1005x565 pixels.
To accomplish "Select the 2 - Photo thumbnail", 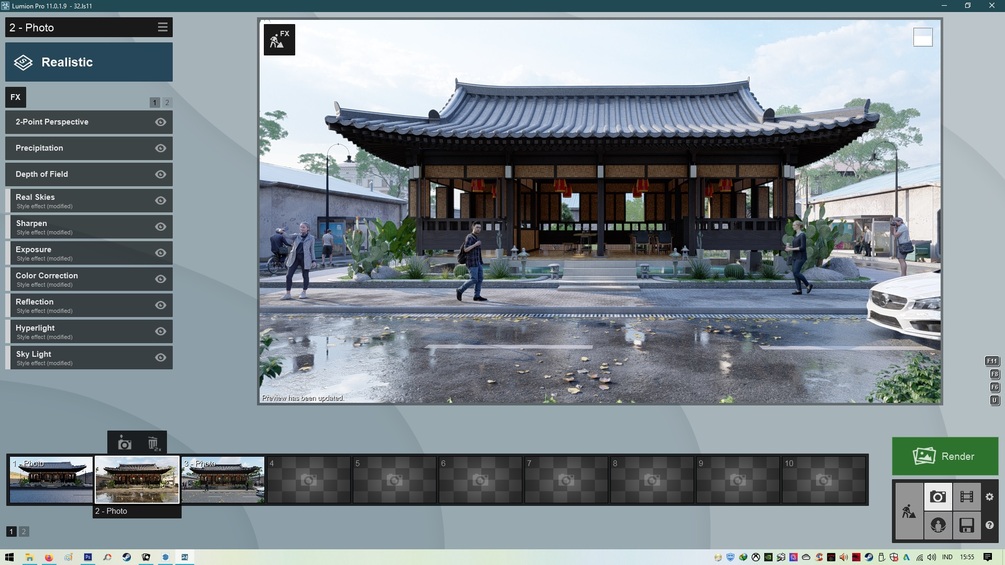I will tap(137, 479).
